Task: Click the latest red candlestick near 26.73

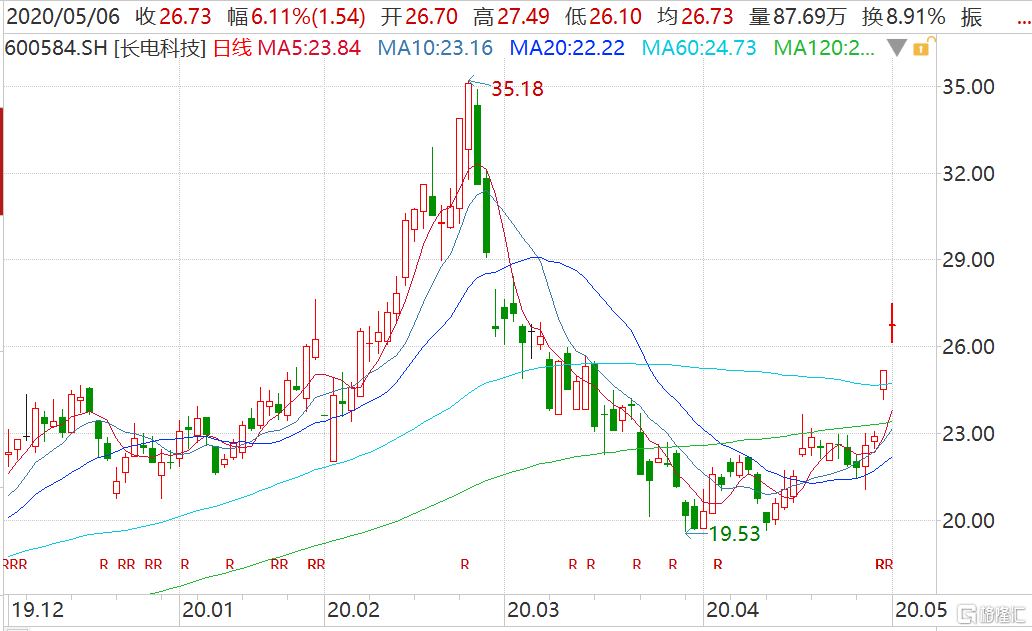Action: click(x=892, y=324)
